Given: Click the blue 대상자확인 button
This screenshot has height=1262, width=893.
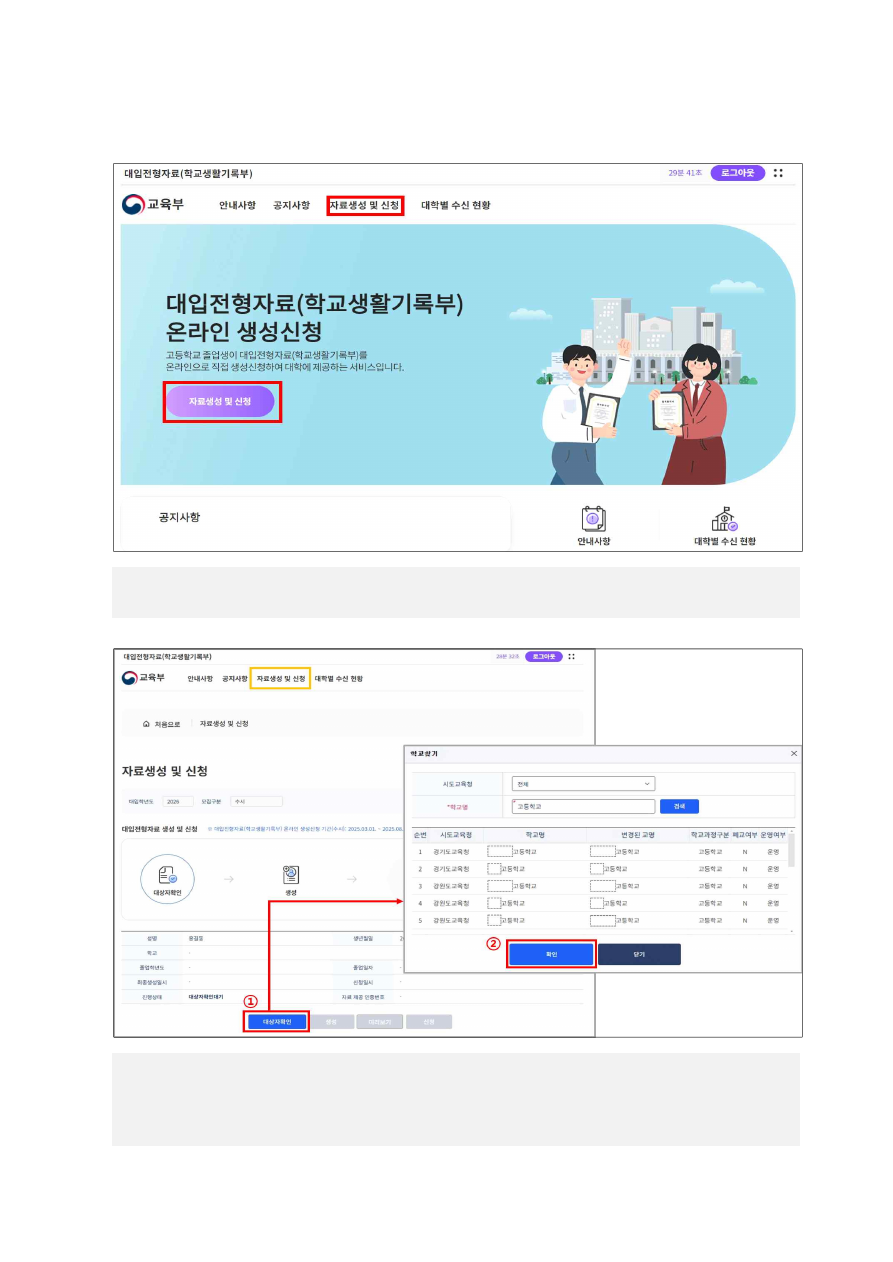Looking at the screenshot, I should tap(277, 1022).
